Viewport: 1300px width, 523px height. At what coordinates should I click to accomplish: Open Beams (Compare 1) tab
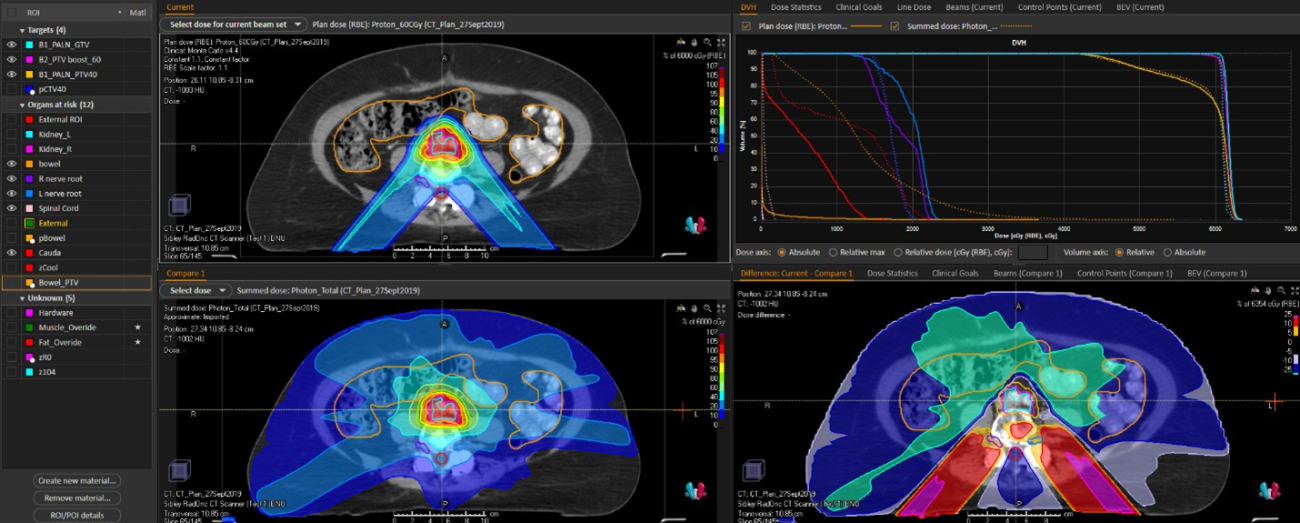(x=1027, y=272)
